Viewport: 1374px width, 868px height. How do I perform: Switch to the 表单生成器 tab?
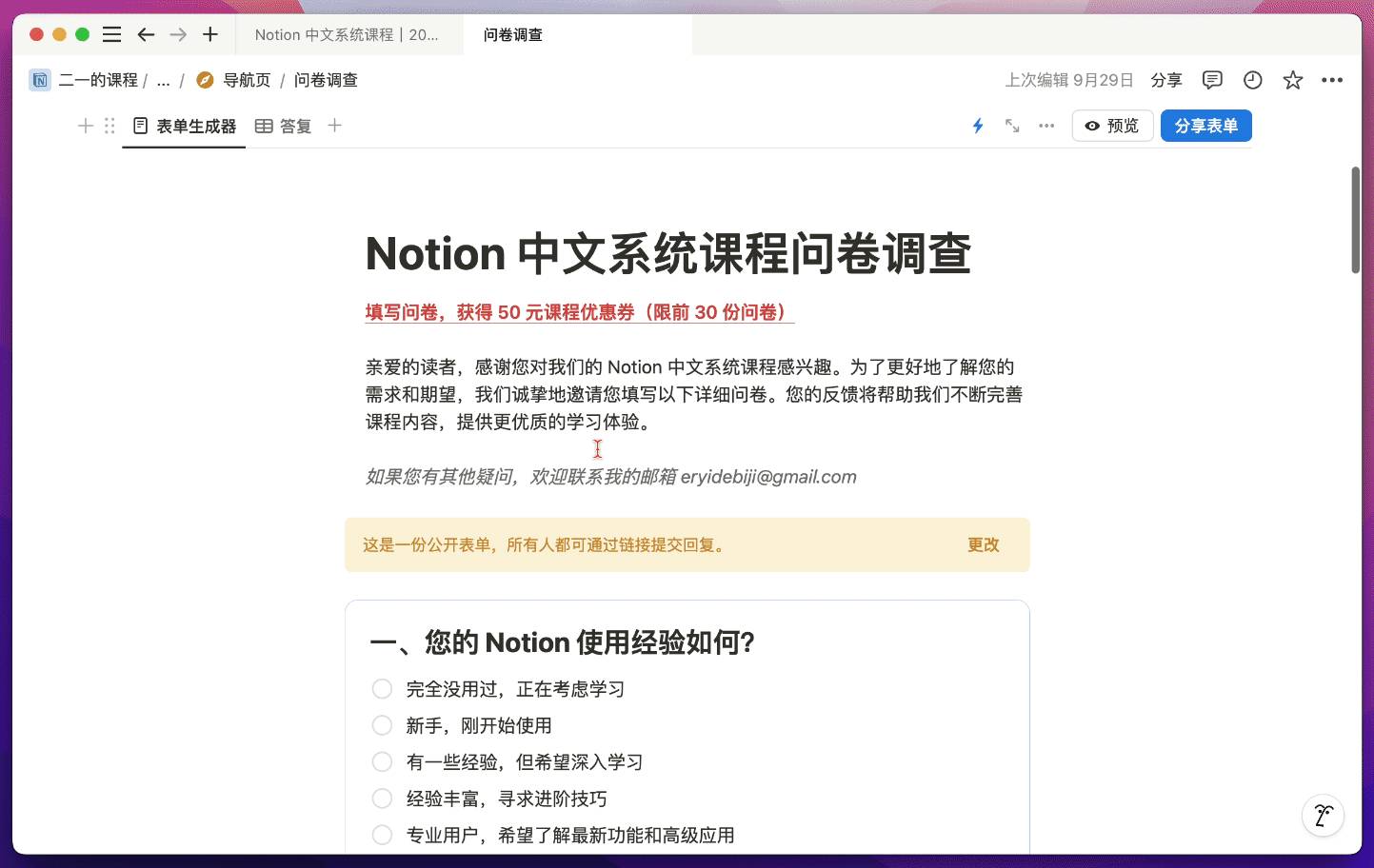click(x=184, y=126)
